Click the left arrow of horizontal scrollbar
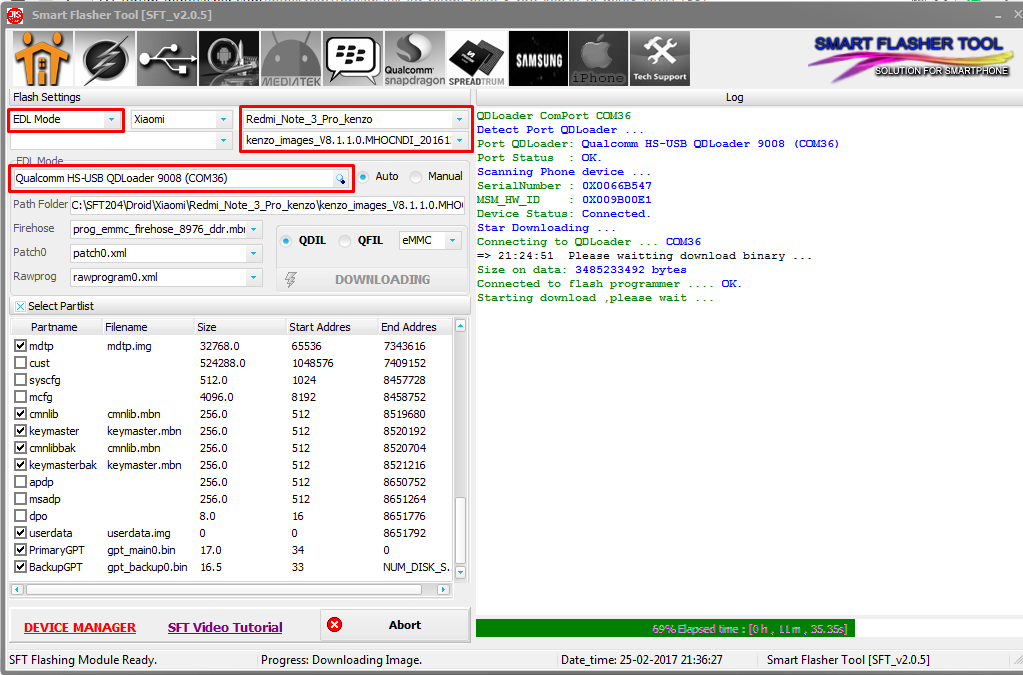The image size is (1023, 675). click(18, 589)
